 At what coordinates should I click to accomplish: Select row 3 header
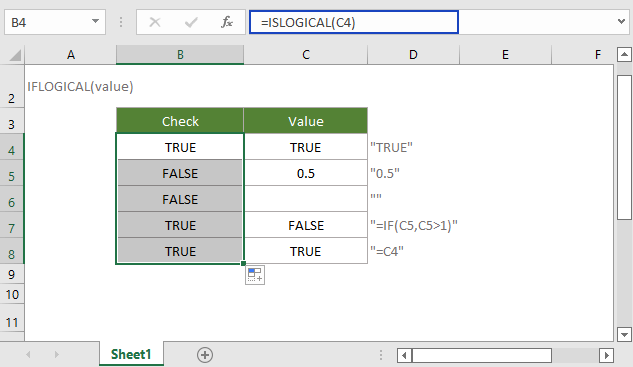[12, 121]
